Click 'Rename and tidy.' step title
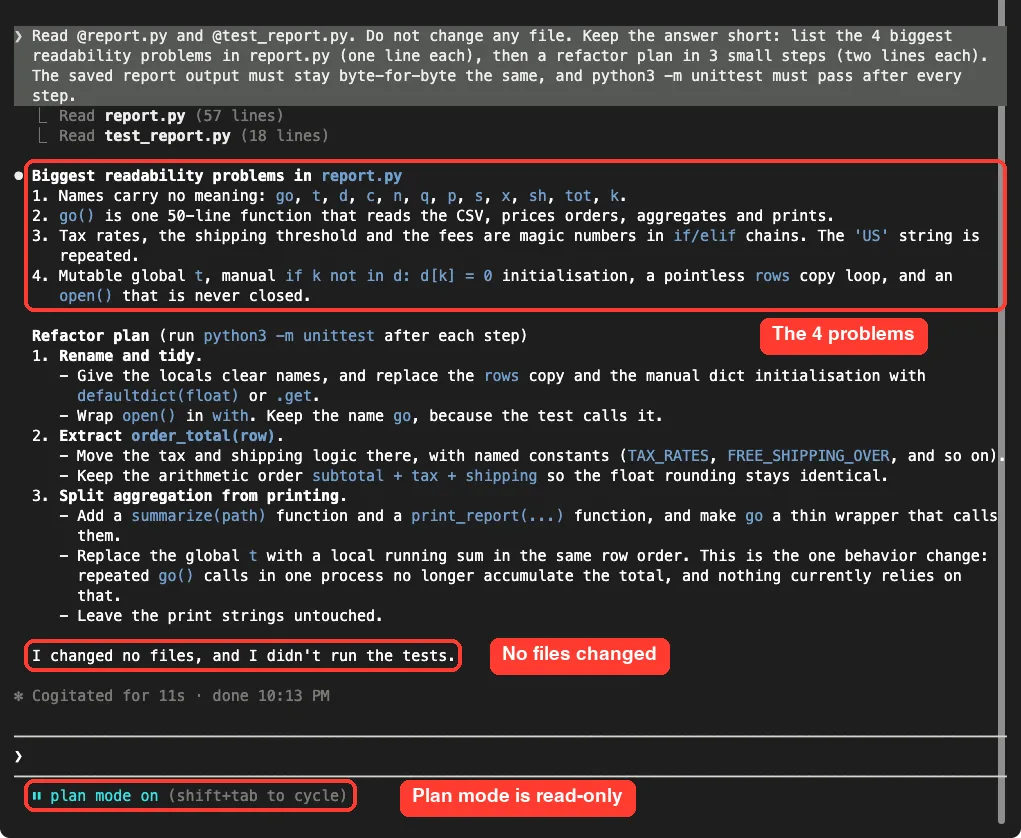Viewport: 1021px width, 838px height. 130,356
